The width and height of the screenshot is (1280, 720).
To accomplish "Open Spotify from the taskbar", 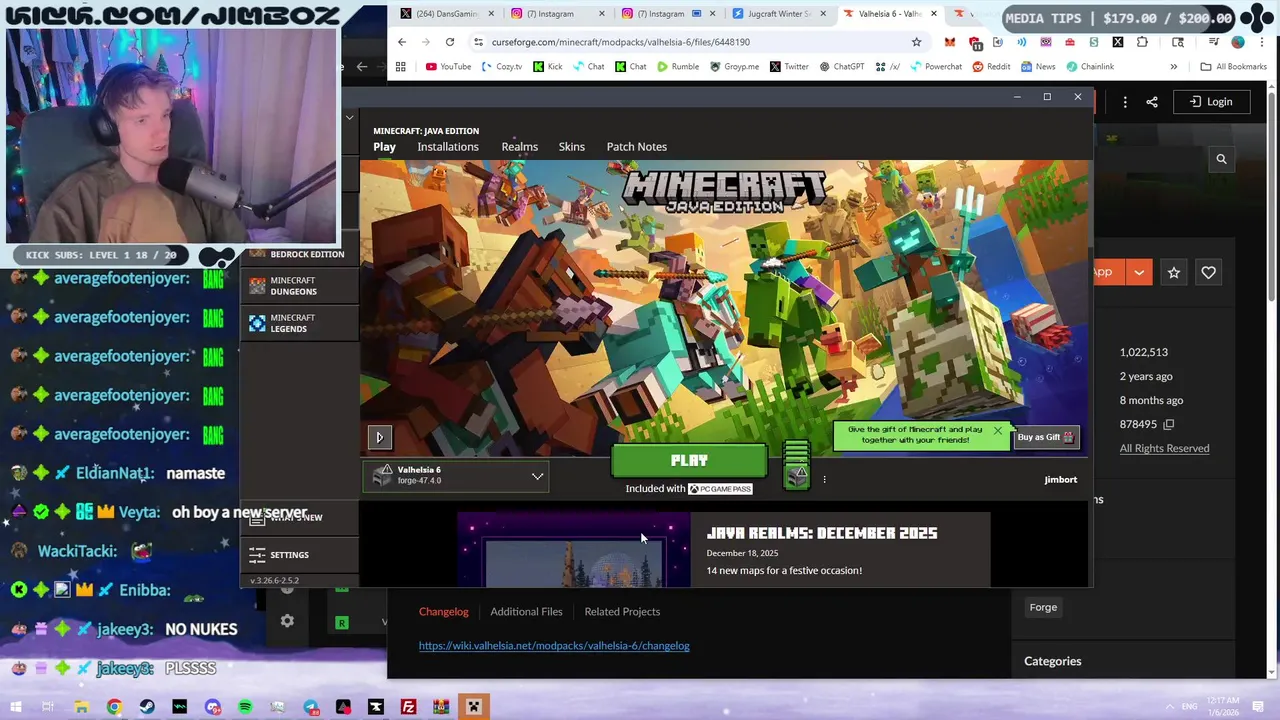I will point(245,707).
